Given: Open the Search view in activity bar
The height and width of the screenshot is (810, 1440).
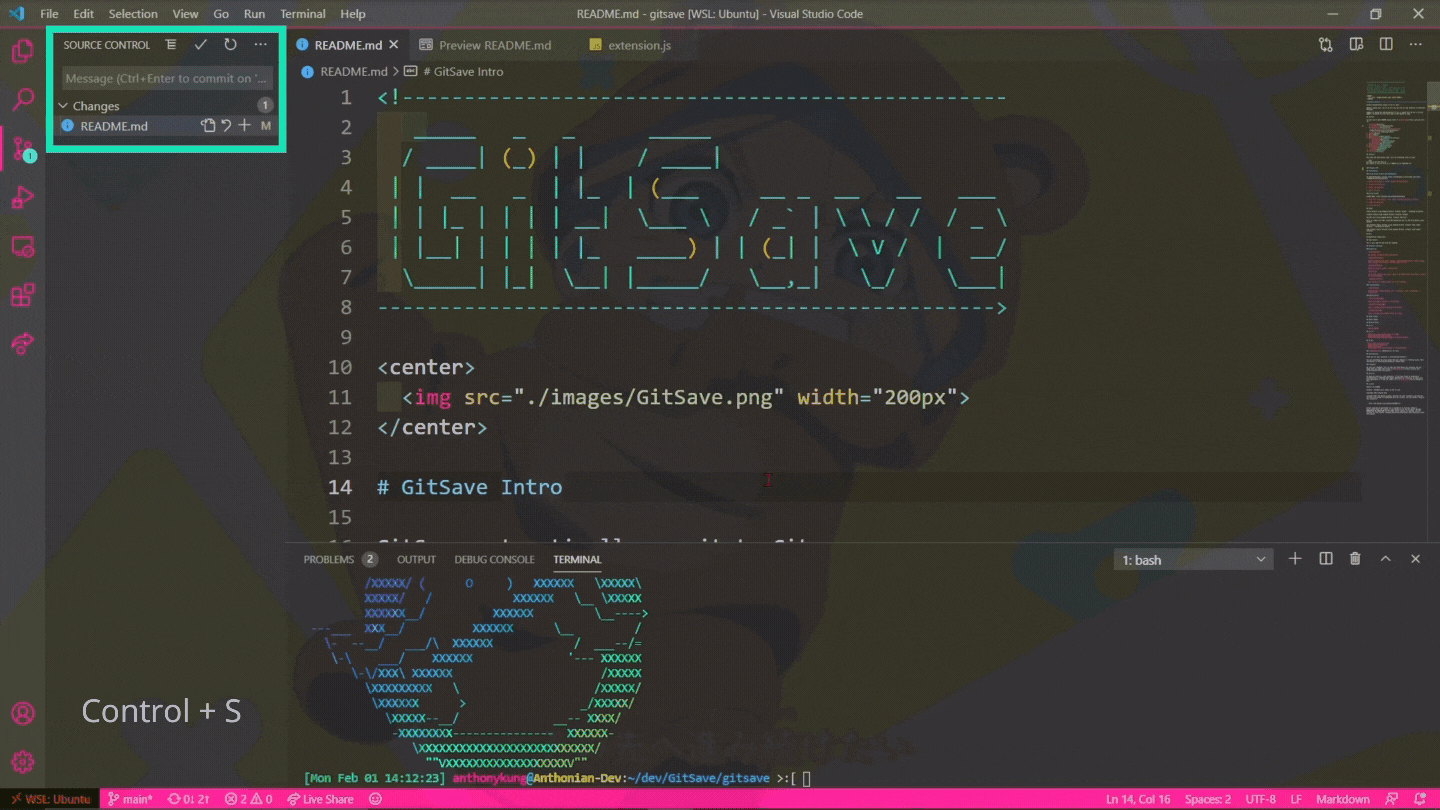Looking at the screenshot, I should tap(22, 99).
